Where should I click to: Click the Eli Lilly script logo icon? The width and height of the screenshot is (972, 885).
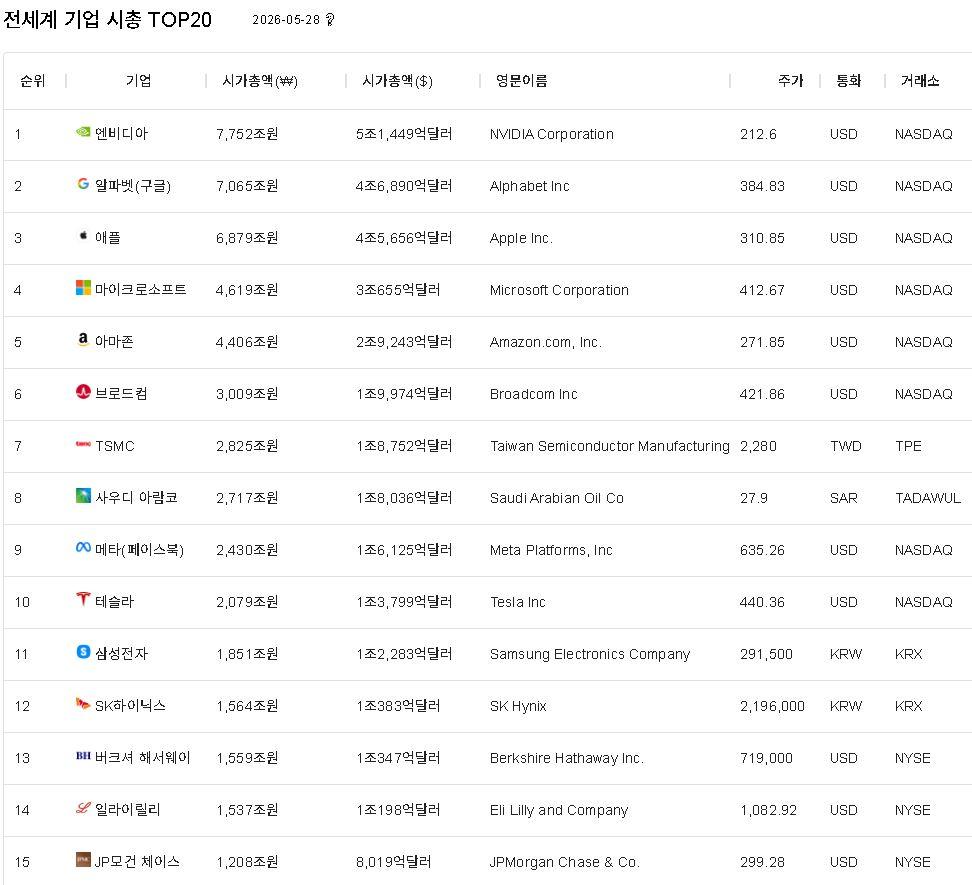tap(83, 808)
